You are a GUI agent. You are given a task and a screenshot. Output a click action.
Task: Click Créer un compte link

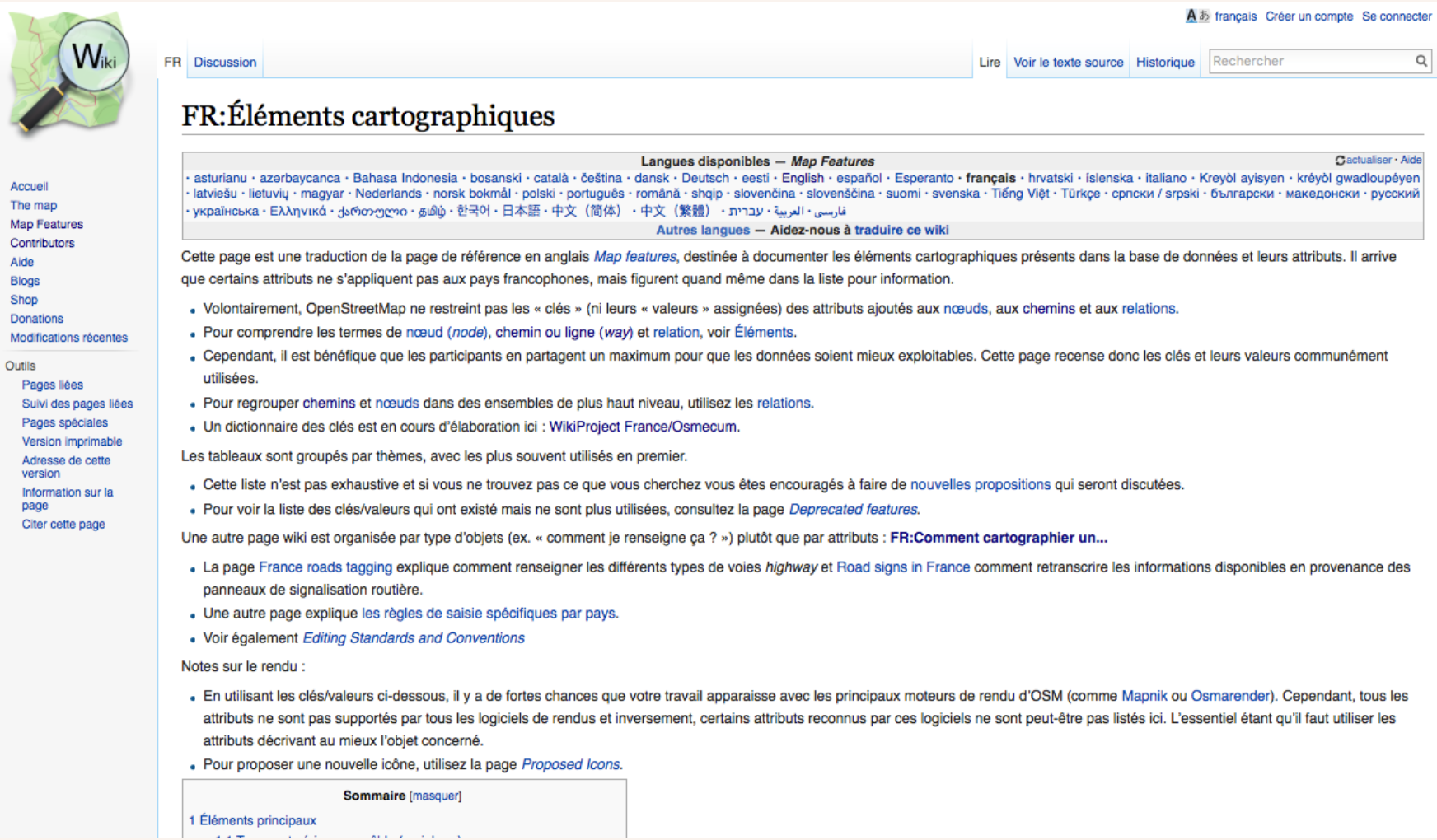1308,16
